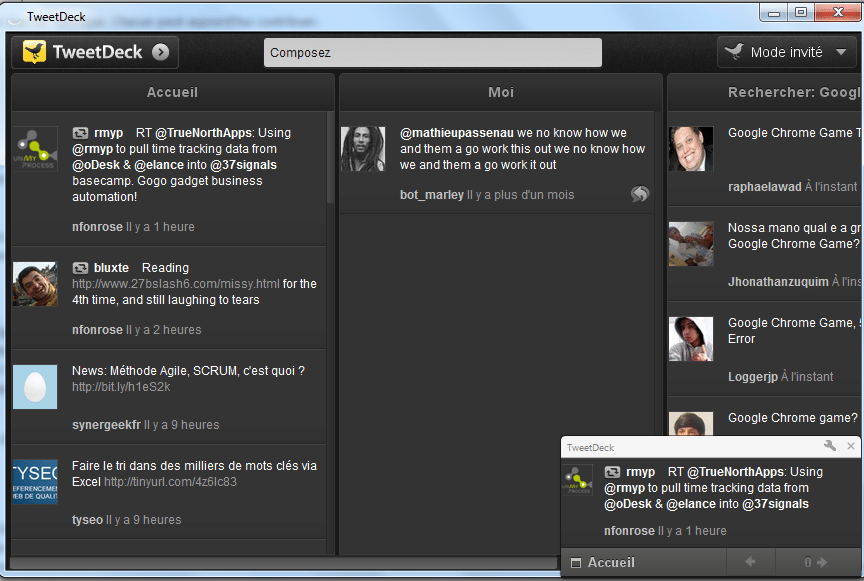Open the Mode invité dropdown arrow
Image resolution: width=864 pixels, height=581 pixels.
841,52
